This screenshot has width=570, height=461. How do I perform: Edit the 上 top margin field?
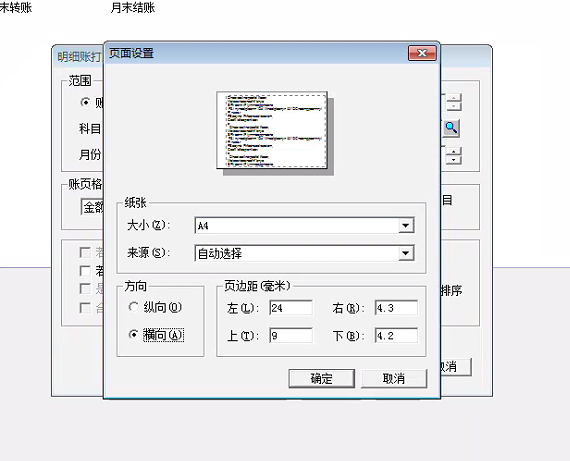pyautogui.click(x=291, y=335)
